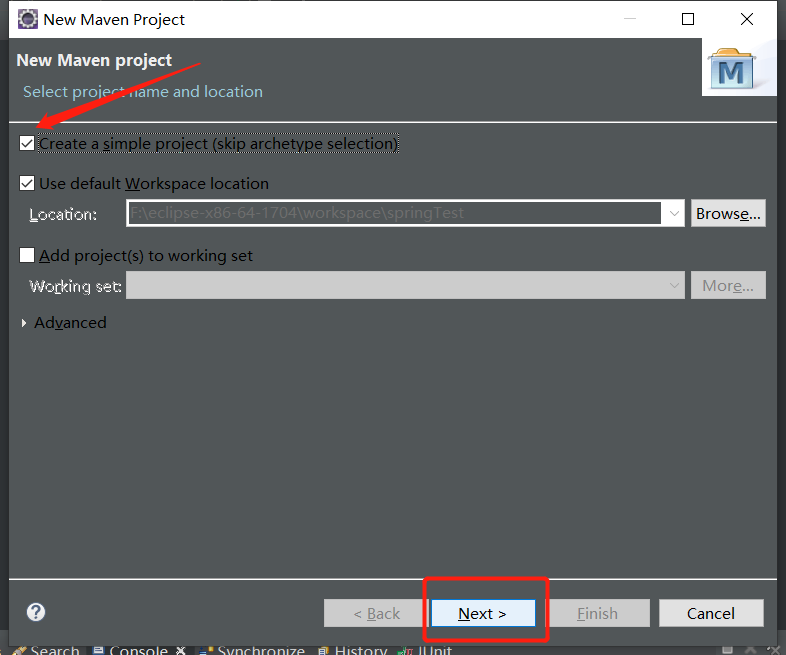Open the JUnit tab in Eclipse
The width and height of the screenshot is (786, 655).
(426, 650)
